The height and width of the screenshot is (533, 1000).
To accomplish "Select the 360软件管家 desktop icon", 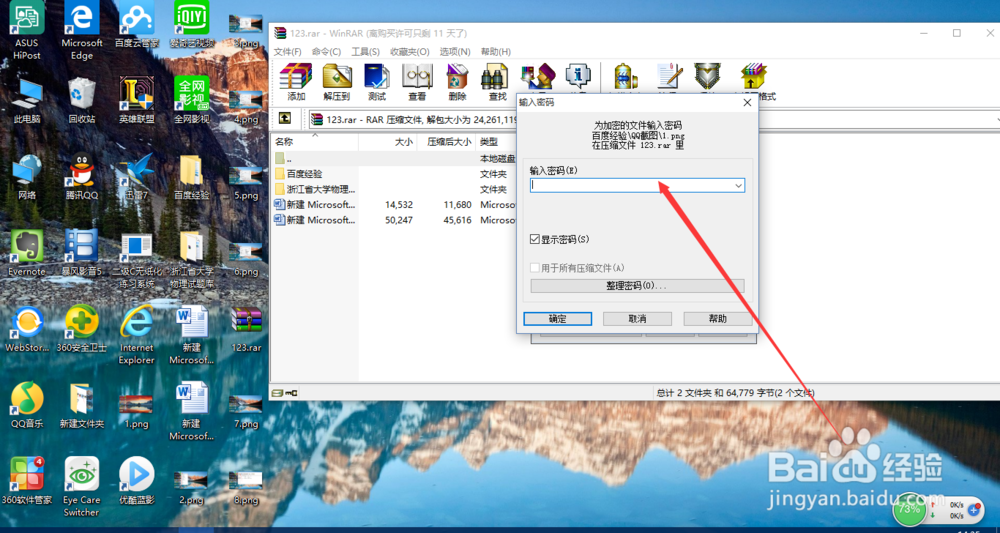I will (x=27, y=481).
